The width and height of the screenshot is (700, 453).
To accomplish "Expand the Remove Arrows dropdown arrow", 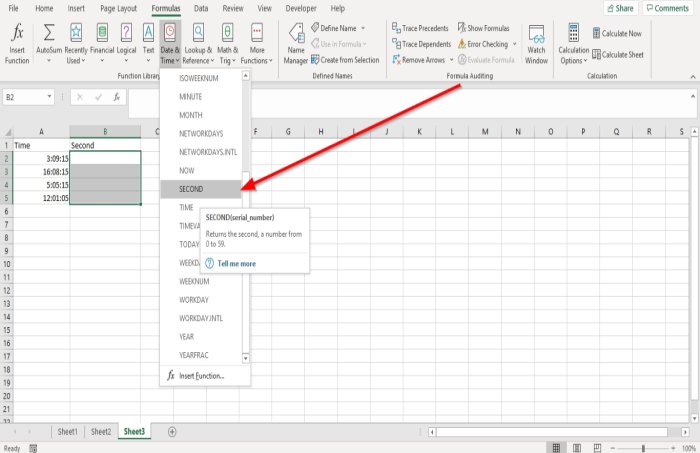I will click(x=451, y=60).
